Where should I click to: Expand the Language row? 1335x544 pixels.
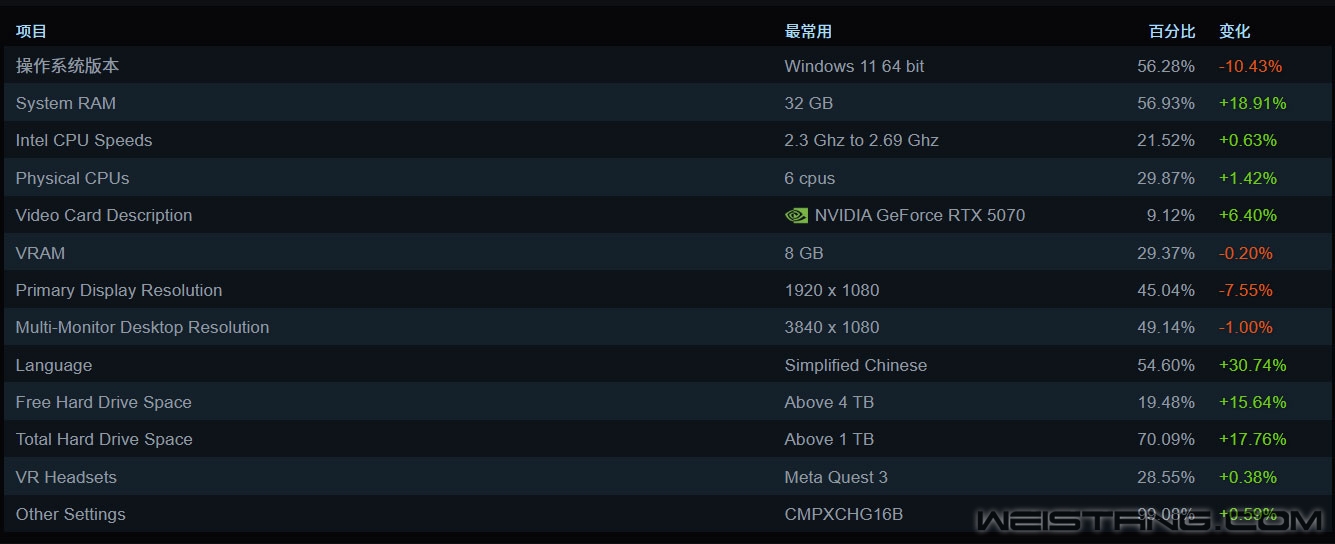(x=54, y=365)
